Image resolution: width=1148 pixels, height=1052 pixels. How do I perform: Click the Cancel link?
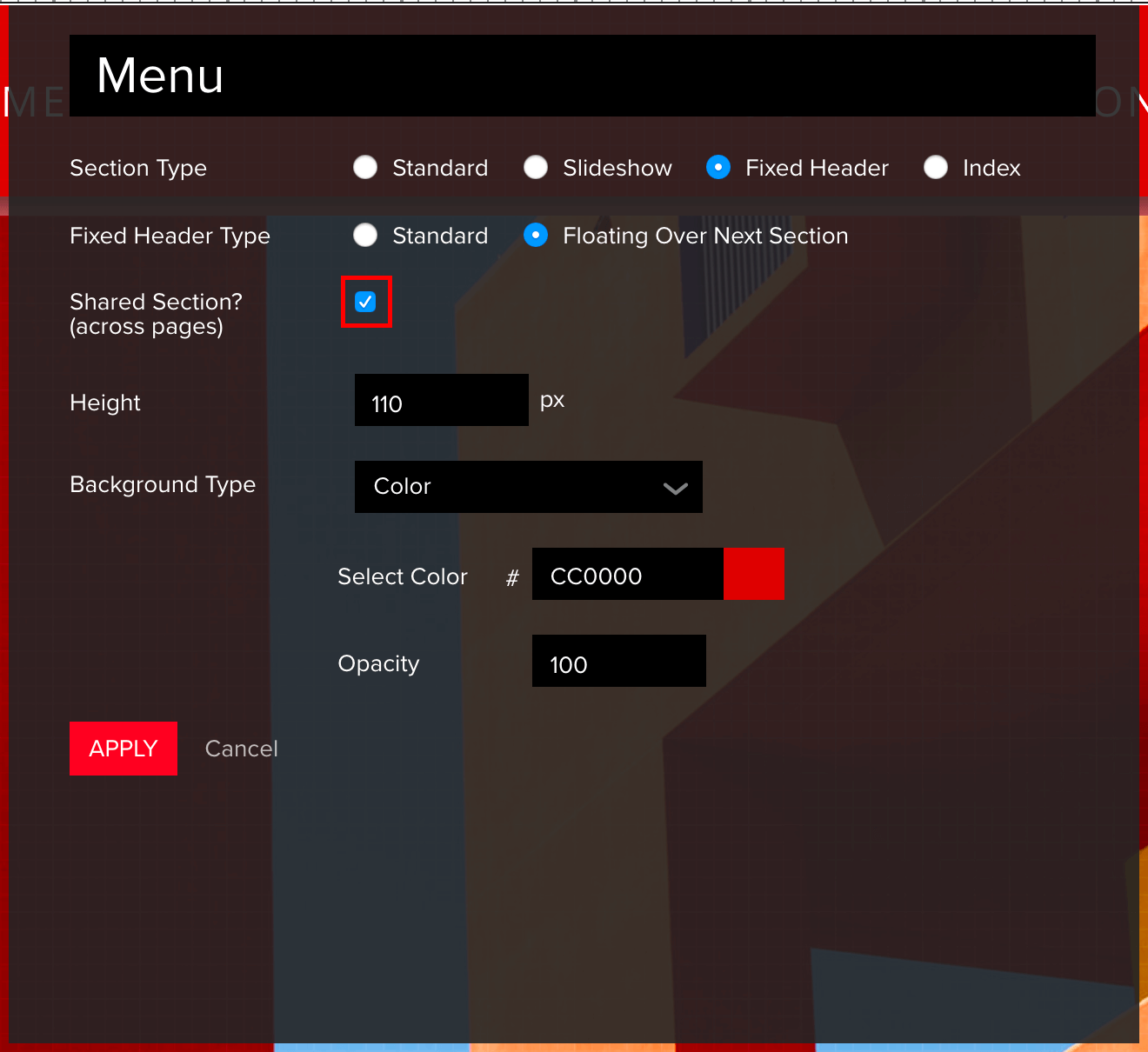point(241,749)
